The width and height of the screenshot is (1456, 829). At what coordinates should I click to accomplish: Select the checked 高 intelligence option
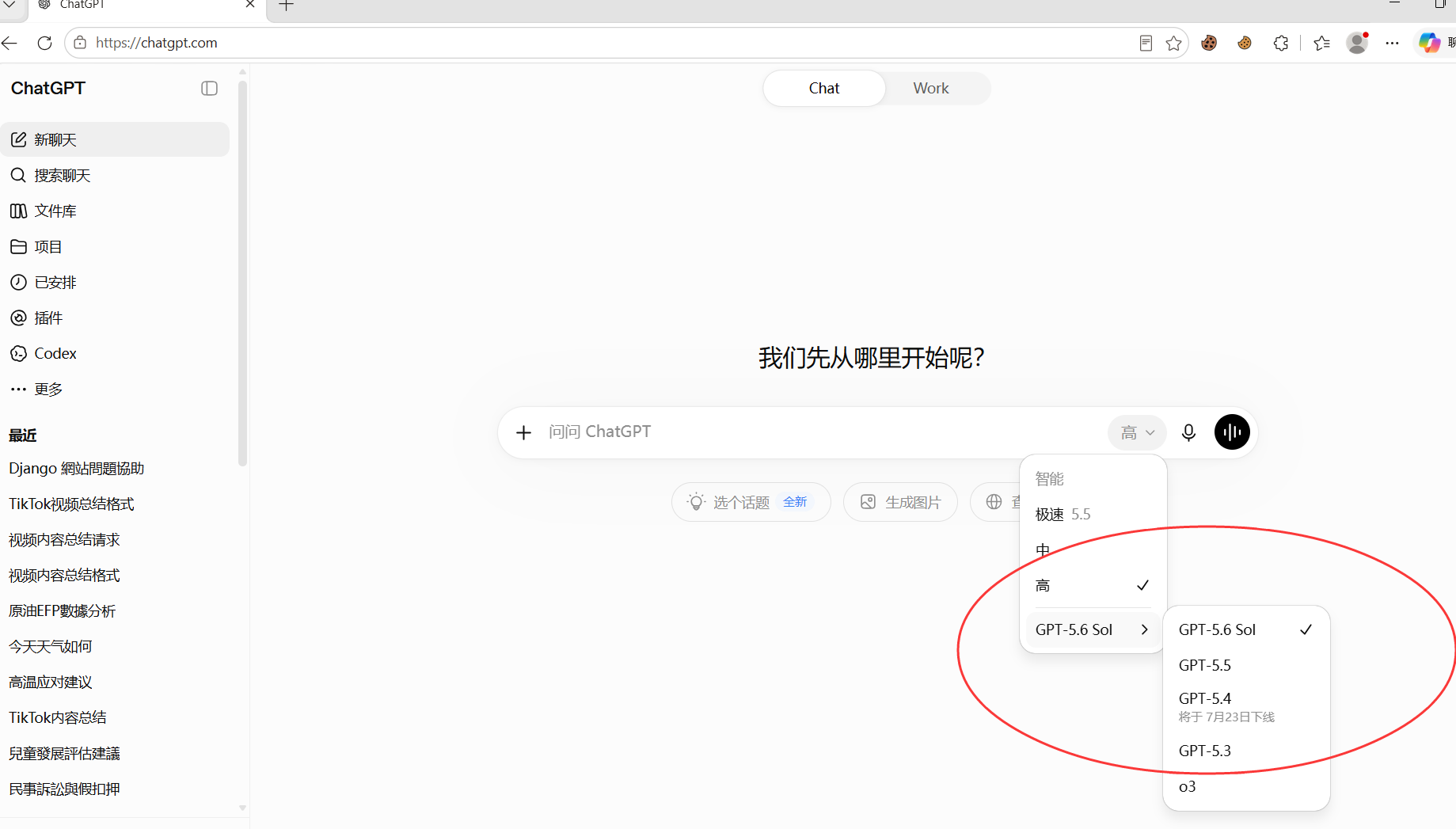(x=1093, y=586)
